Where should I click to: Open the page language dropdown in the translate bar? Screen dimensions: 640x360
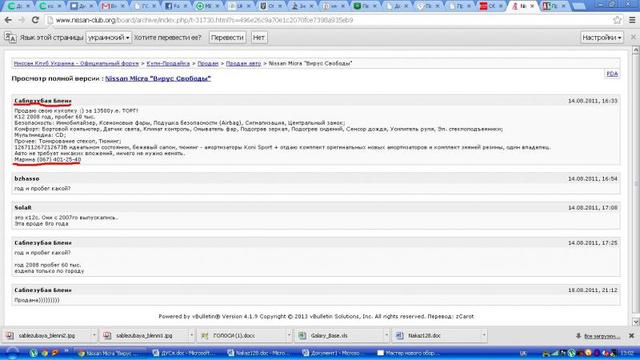click(x=109, y=38)
